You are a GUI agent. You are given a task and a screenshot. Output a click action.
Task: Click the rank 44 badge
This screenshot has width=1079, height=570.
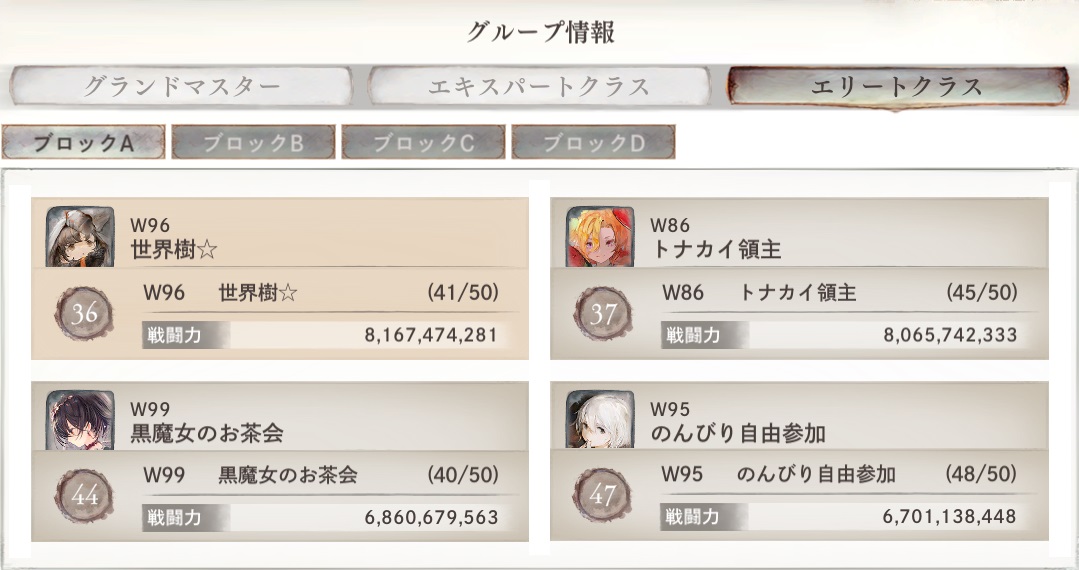coord(85,496)
